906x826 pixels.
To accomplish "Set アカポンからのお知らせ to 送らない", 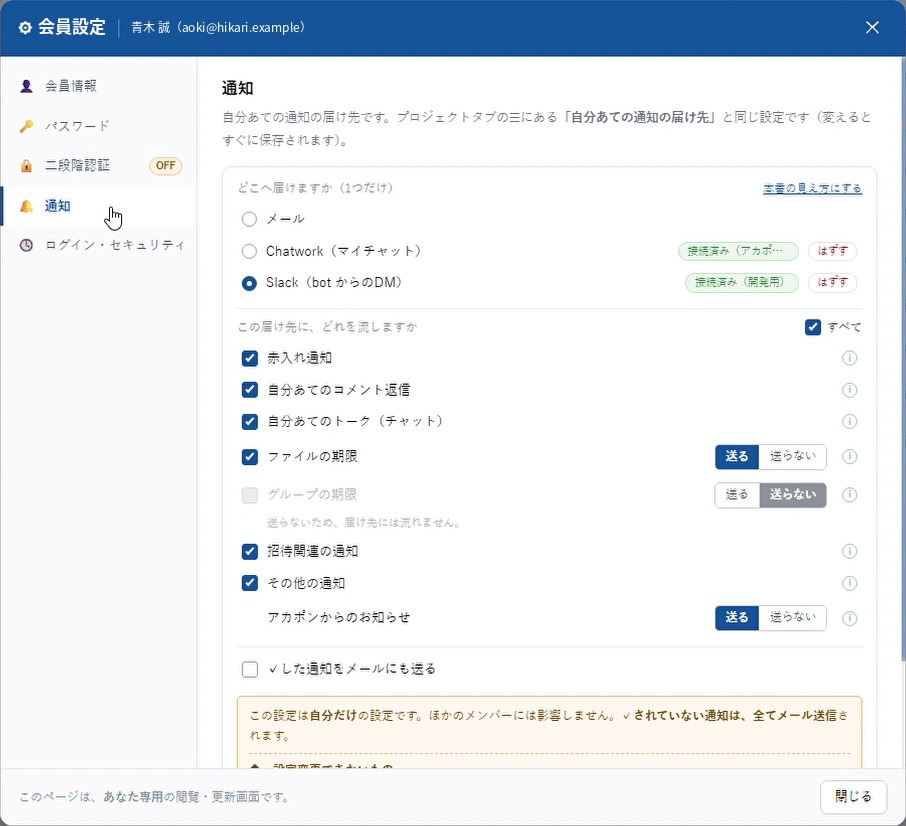I will pyautogui.click(x=792, y=618).
